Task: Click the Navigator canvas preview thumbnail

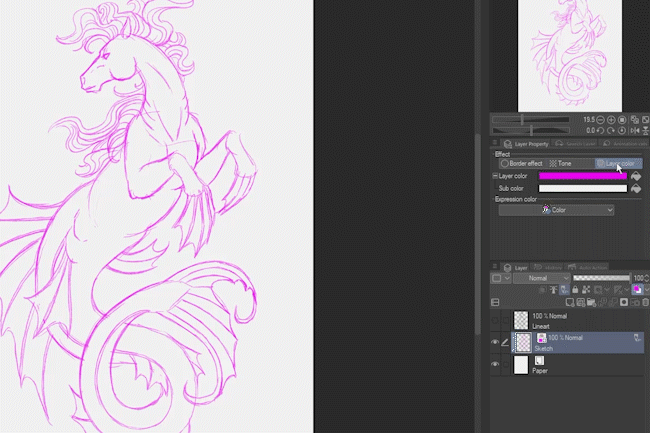Action: pyautogui.click(x=570, y=56)
